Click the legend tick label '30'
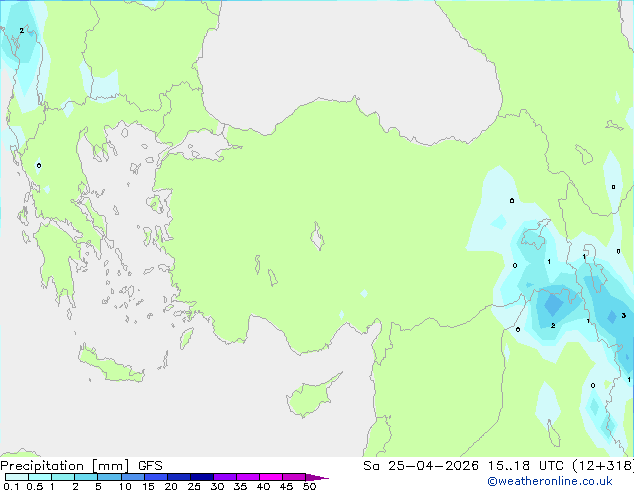This screenshot has width=634, height=490. pyautogui.click(x=217, y=486)
